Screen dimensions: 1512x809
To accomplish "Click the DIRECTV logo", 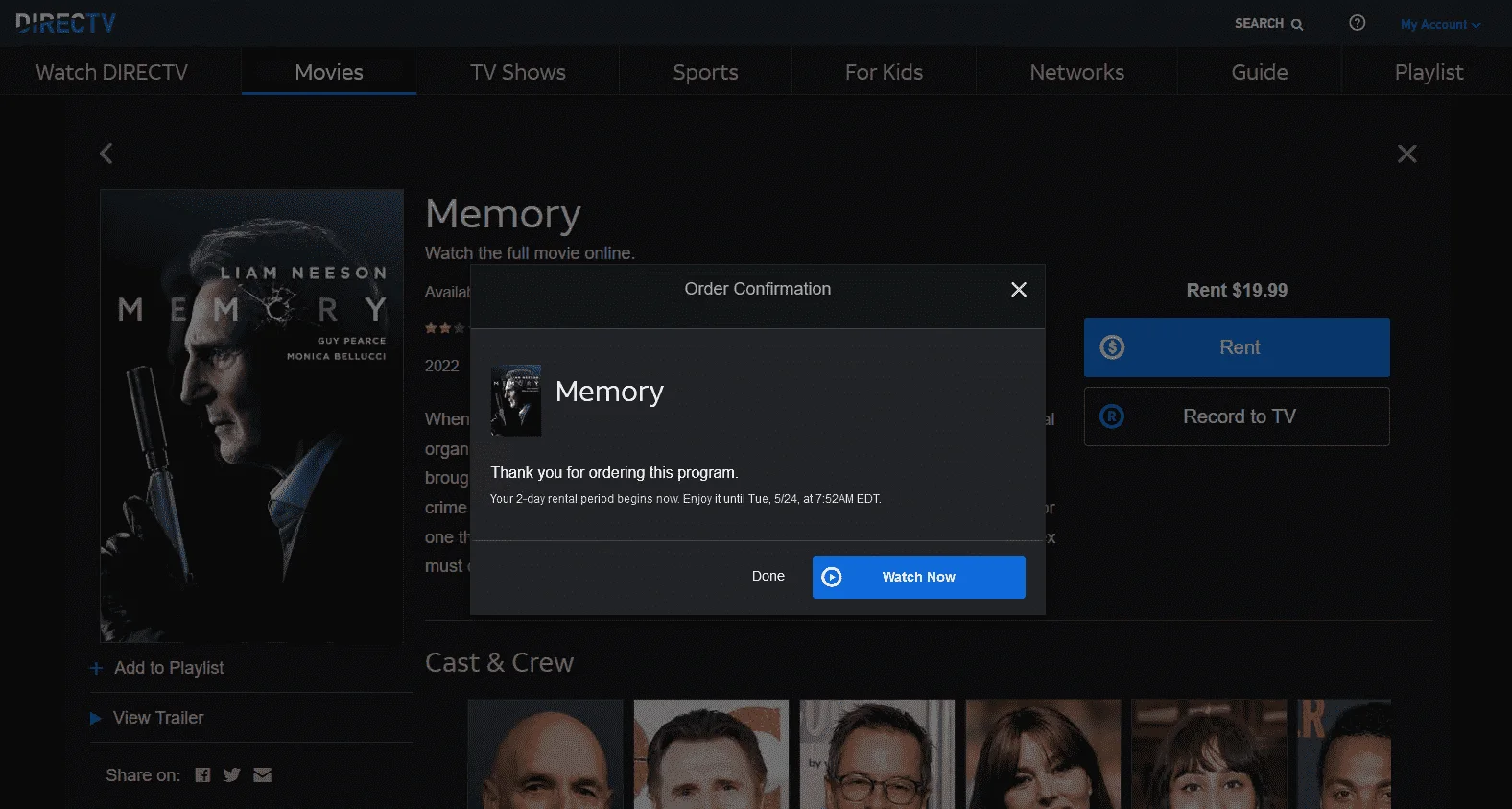I will click(x=65, y=23).
